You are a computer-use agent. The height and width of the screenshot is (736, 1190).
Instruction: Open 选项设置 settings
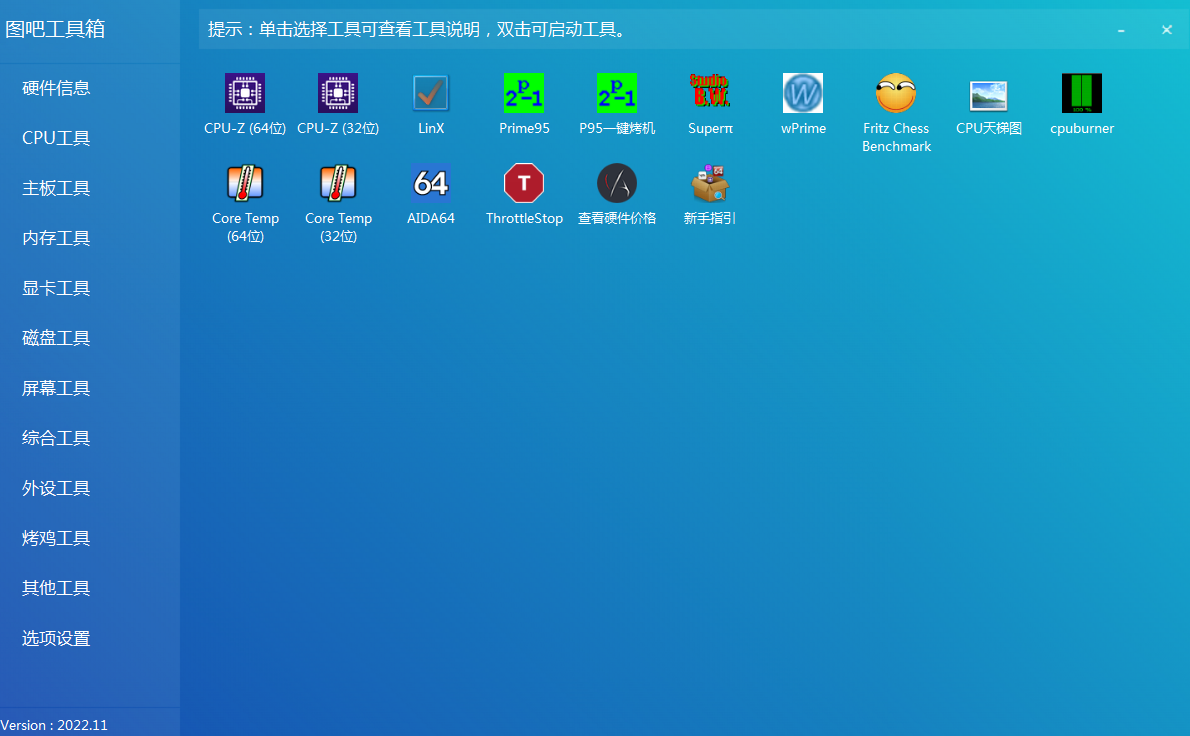click(56, 638)
